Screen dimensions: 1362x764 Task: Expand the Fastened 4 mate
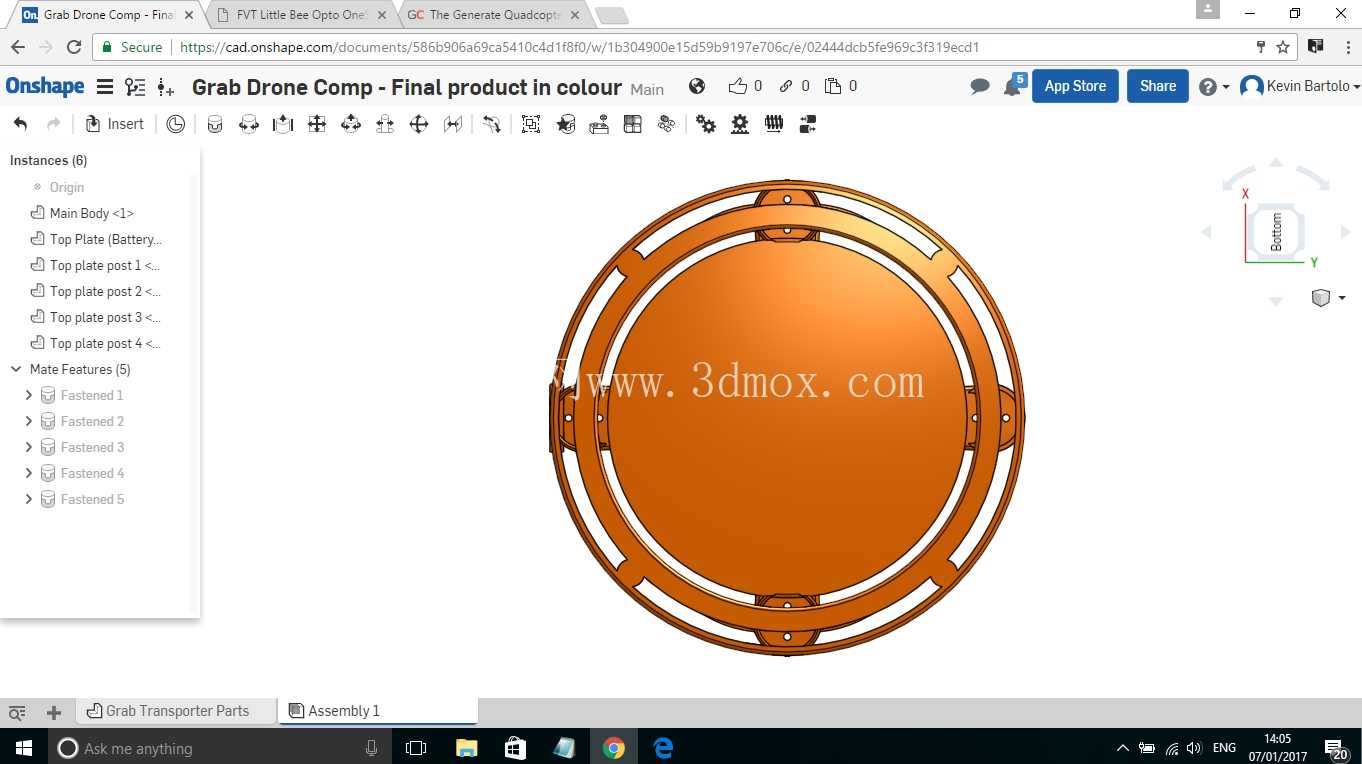click(x=28, y=473)
